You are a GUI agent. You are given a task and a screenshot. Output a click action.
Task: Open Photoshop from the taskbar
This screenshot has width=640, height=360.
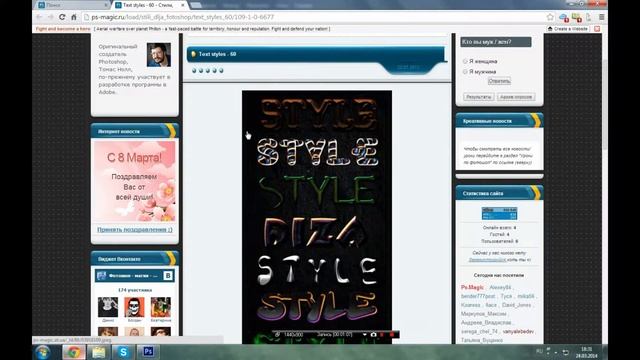coord(148,352)
